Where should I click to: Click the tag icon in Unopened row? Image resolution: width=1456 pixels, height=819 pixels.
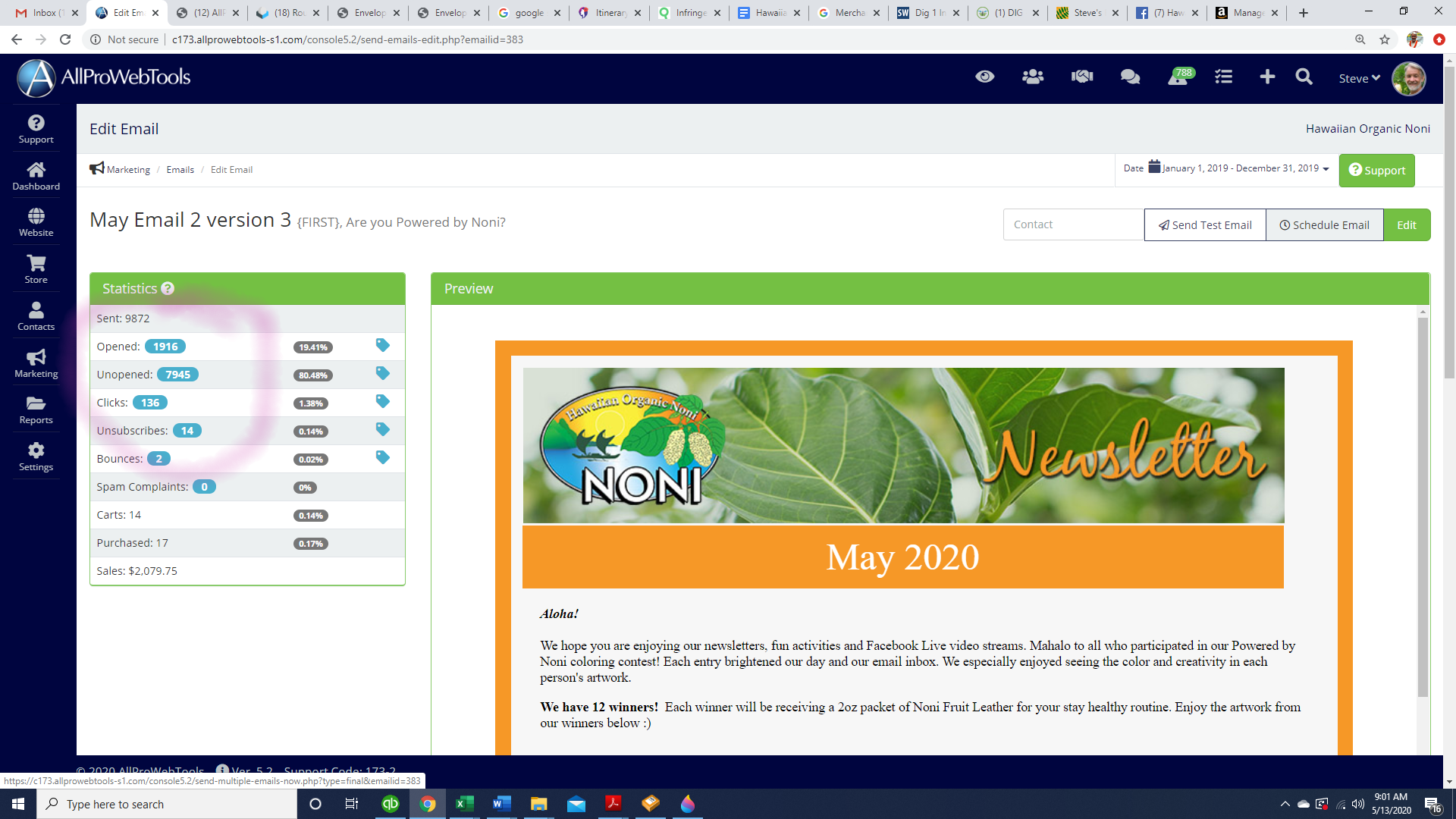click(382, 373)
